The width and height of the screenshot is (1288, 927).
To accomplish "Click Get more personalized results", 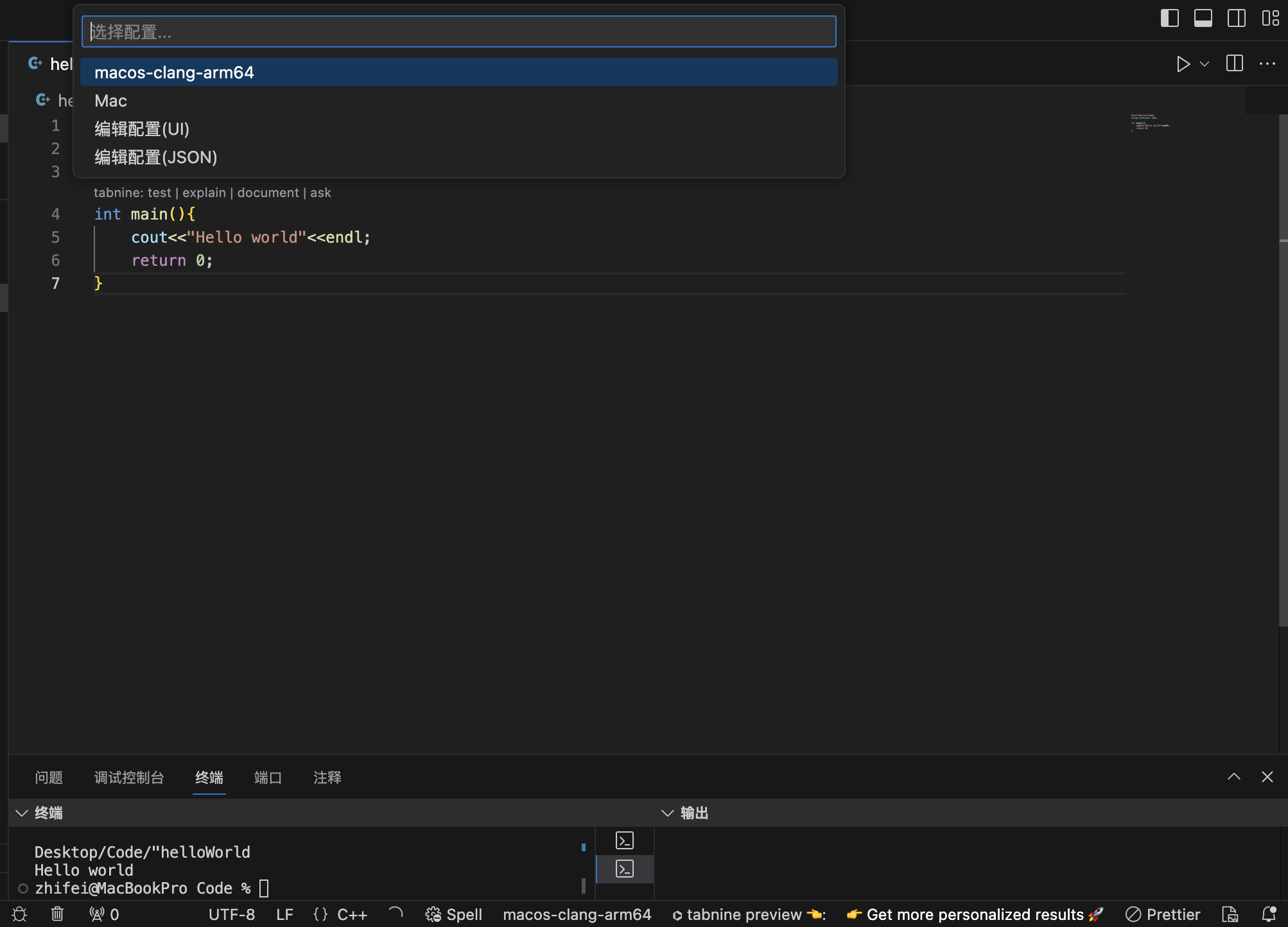I will click(x=975, y=914).
